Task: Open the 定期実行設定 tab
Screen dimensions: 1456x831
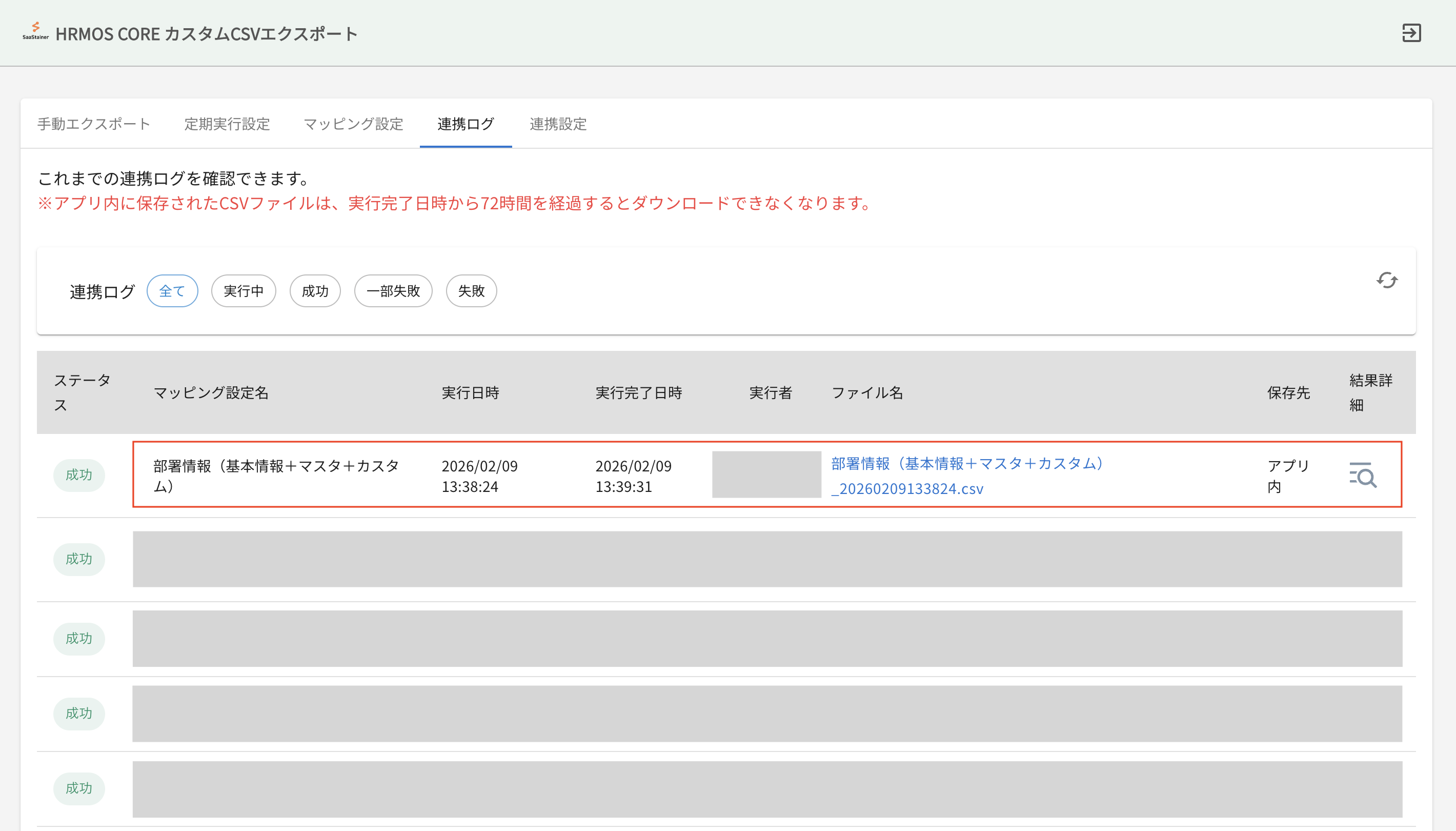Action: point(227,124)
